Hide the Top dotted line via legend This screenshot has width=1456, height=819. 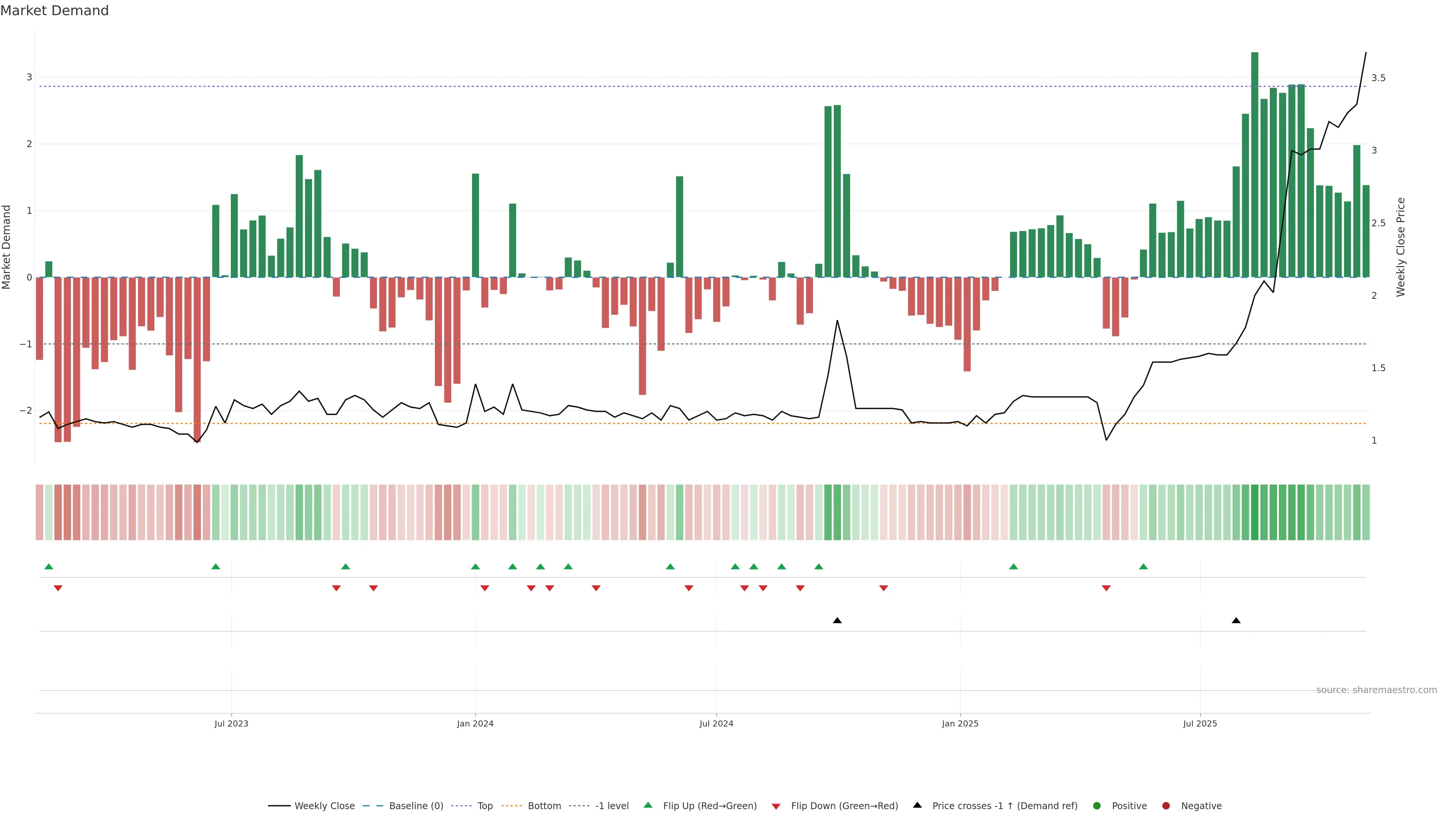click(485, 805)
